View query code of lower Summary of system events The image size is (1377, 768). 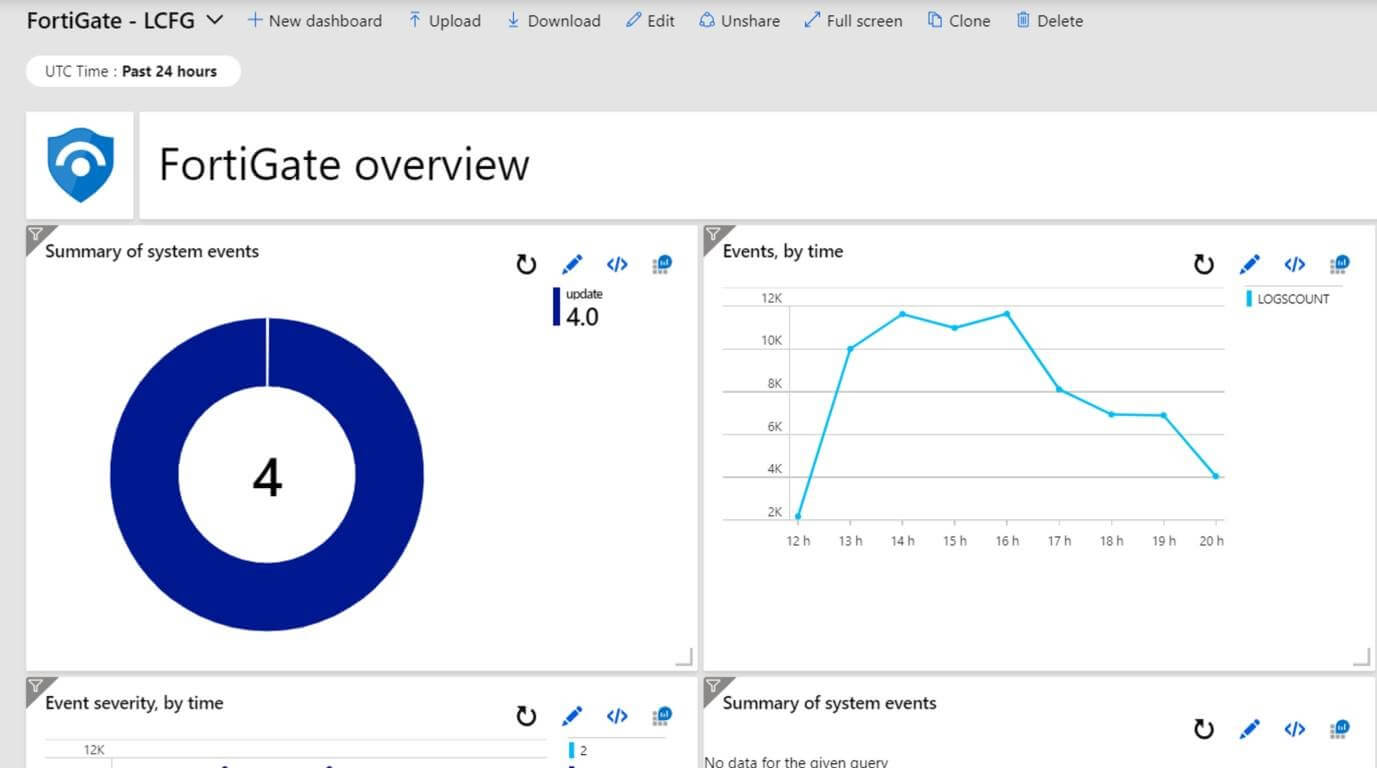(1295, 730)
